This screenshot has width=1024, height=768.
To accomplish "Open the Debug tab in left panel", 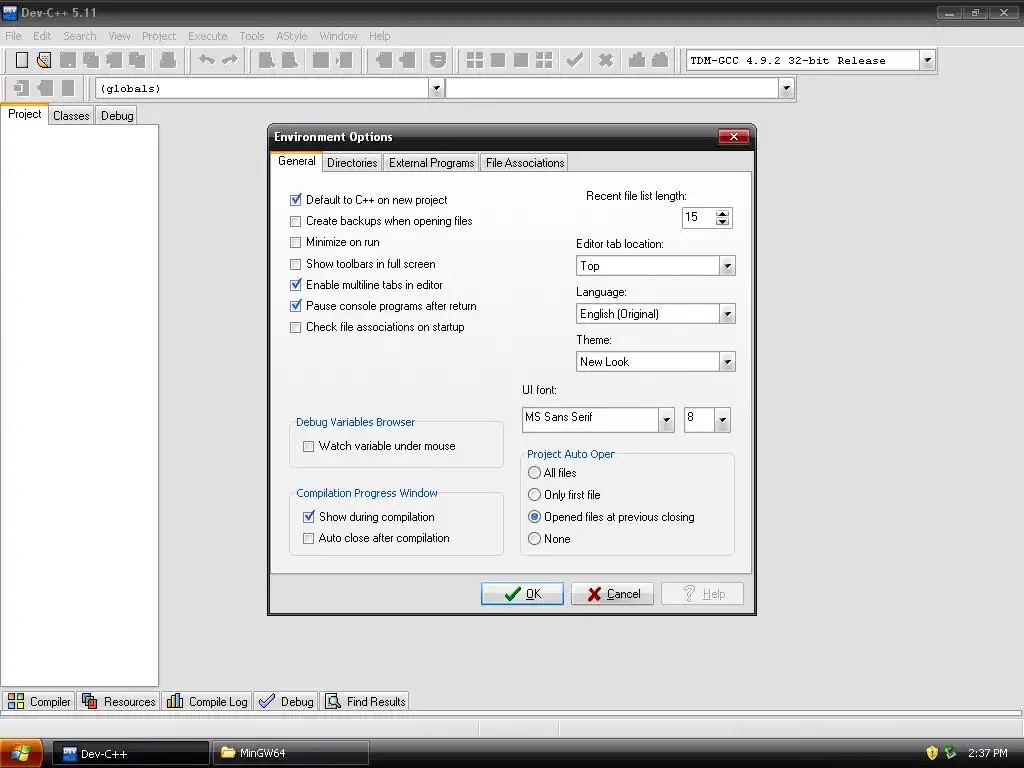I will tap(117, 116).
